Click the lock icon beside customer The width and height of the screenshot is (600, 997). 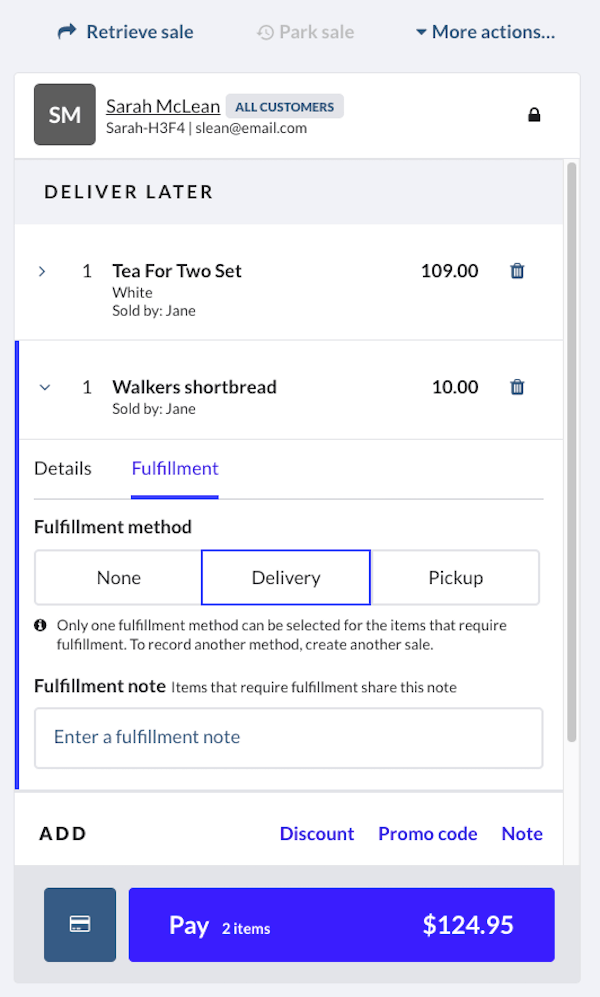[x=534, y=115]
